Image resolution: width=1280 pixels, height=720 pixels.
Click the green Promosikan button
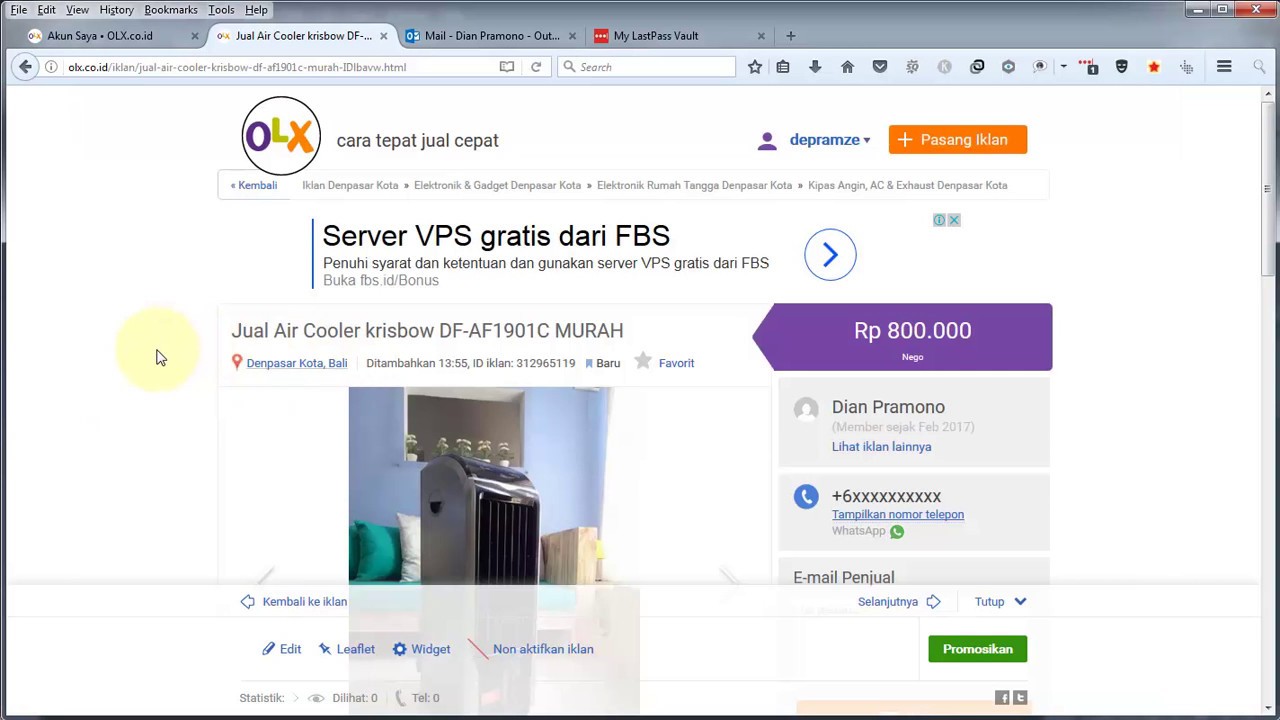point(977,649)
